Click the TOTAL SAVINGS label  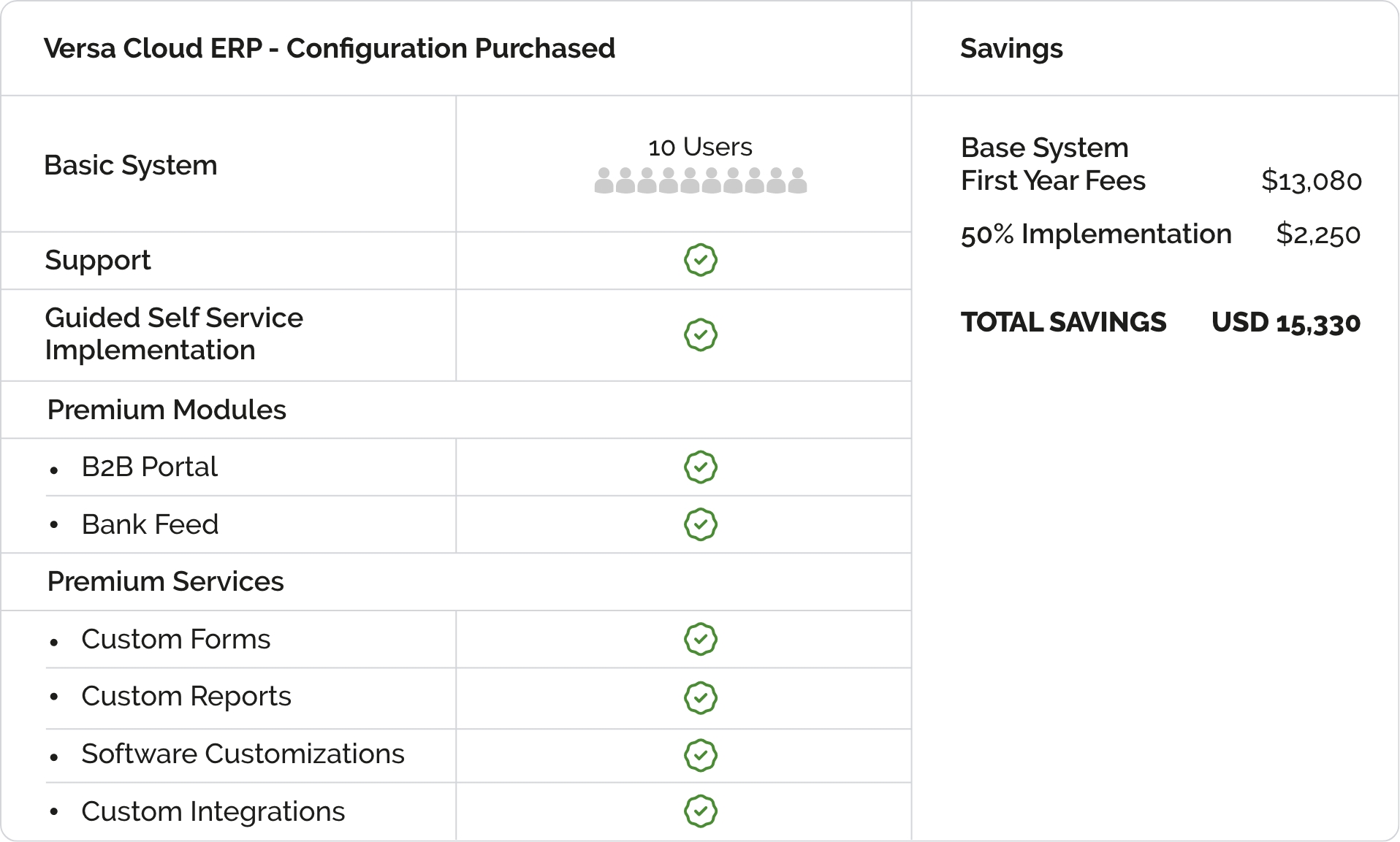tap(1063, 322)
